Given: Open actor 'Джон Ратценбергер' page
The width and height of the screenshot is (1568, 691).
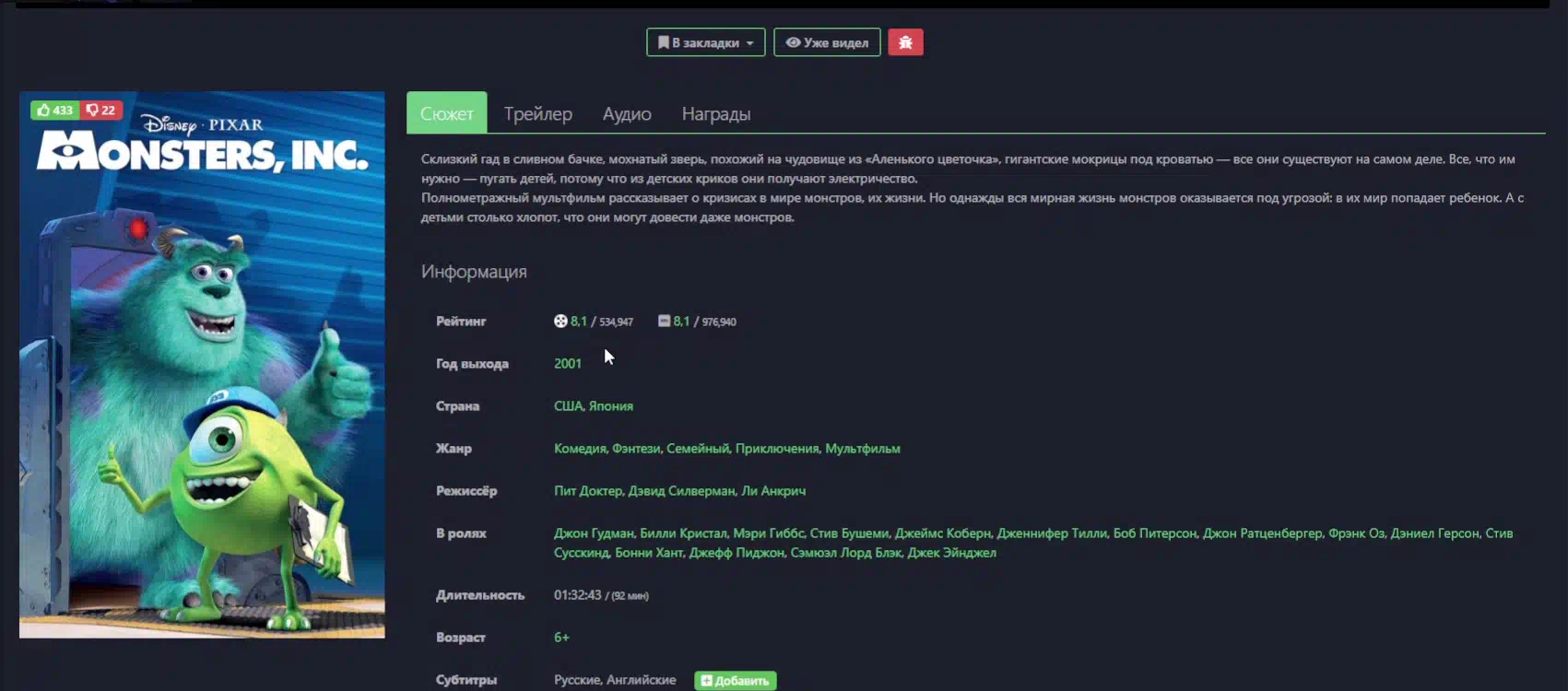Looking at the screenshot, I should (x=1262, y=533).
